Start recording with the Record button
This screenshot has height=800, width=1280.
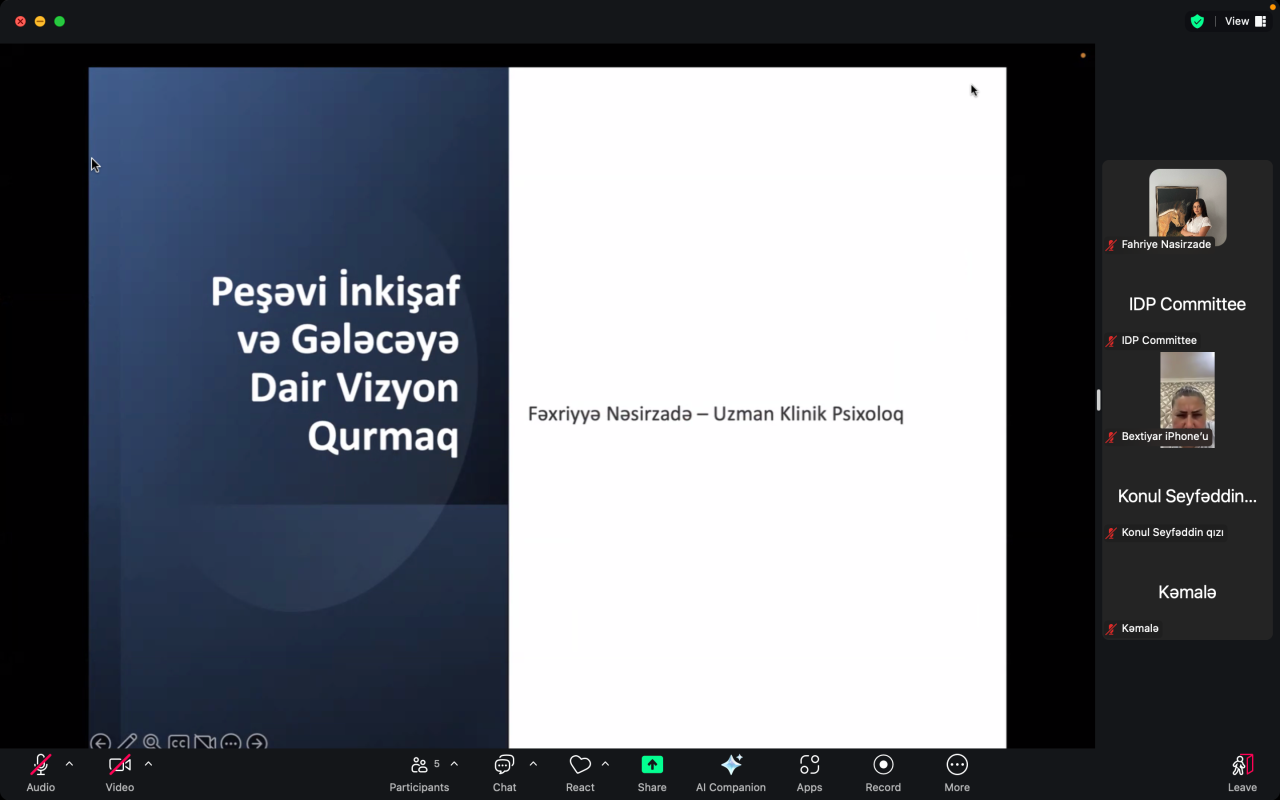tap(883, 772)
